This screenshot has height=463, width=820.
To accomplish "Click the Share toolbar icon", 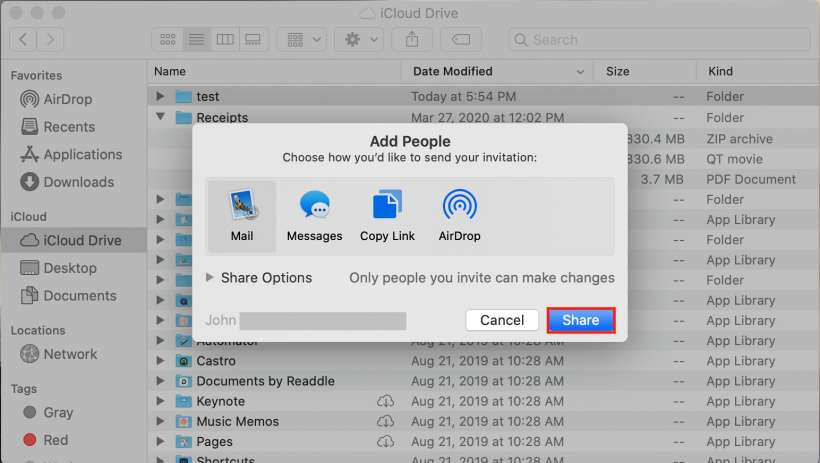I will pos(412,39).
